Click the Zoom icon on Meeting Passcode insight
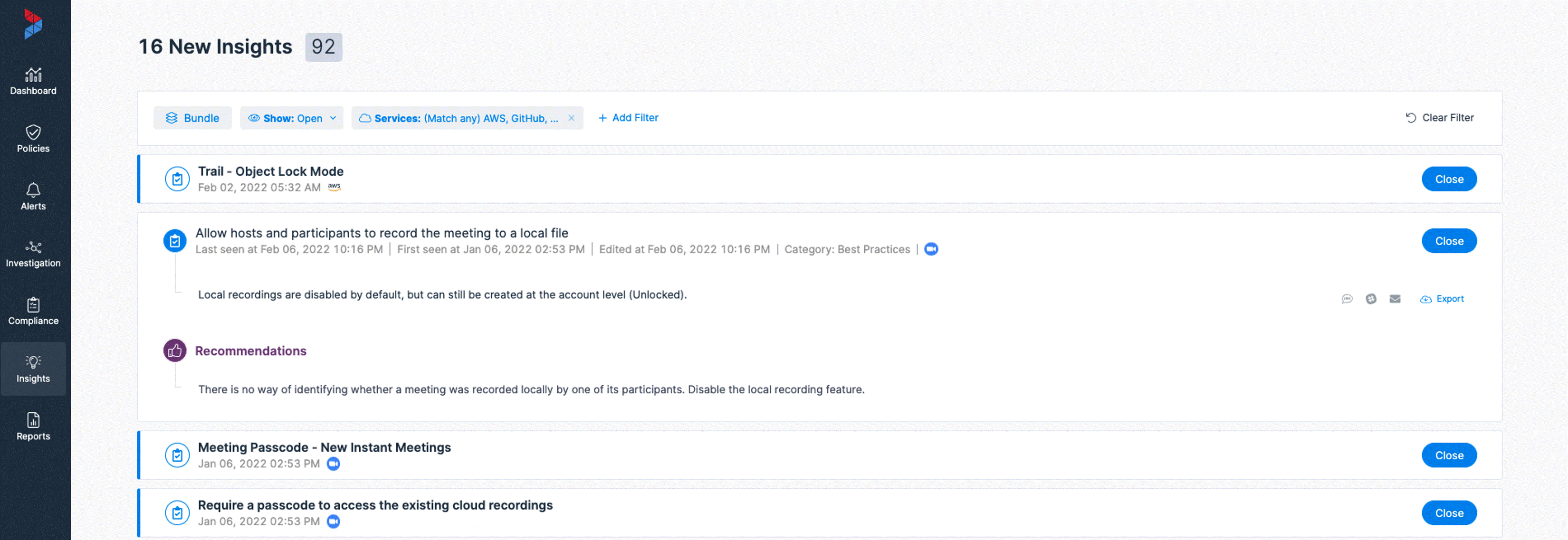Image resolution: width=1568 pixels, height=540 pixels. 334,464
